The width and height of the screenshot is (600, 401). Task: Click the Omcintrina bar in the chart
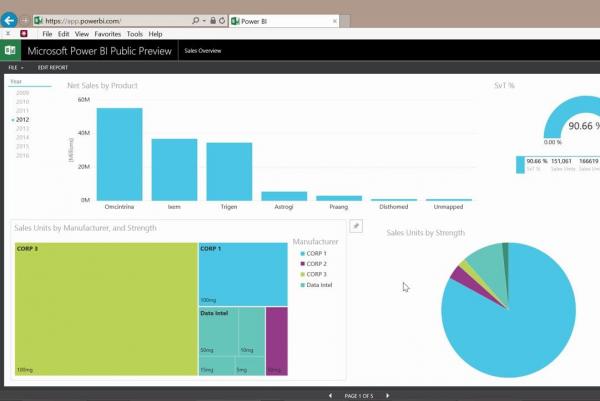[x=119, y=153]
